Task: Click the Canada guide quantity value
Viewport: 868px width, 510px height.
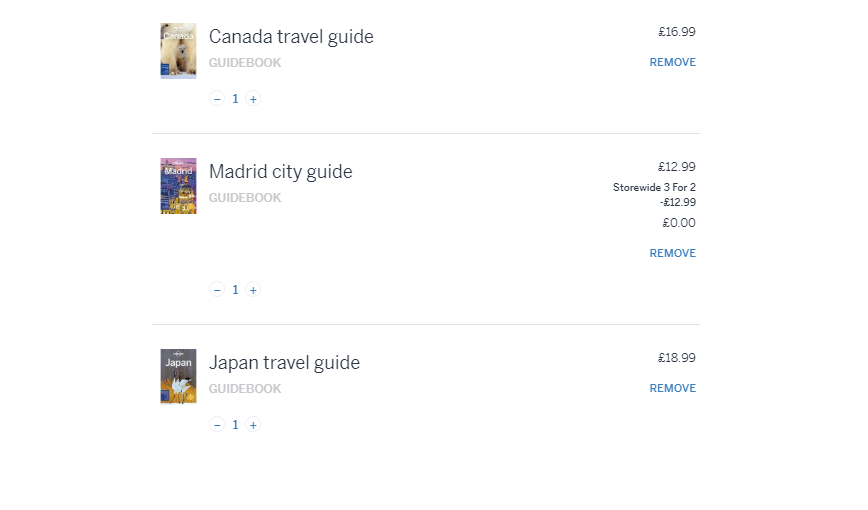Action: 235,99
